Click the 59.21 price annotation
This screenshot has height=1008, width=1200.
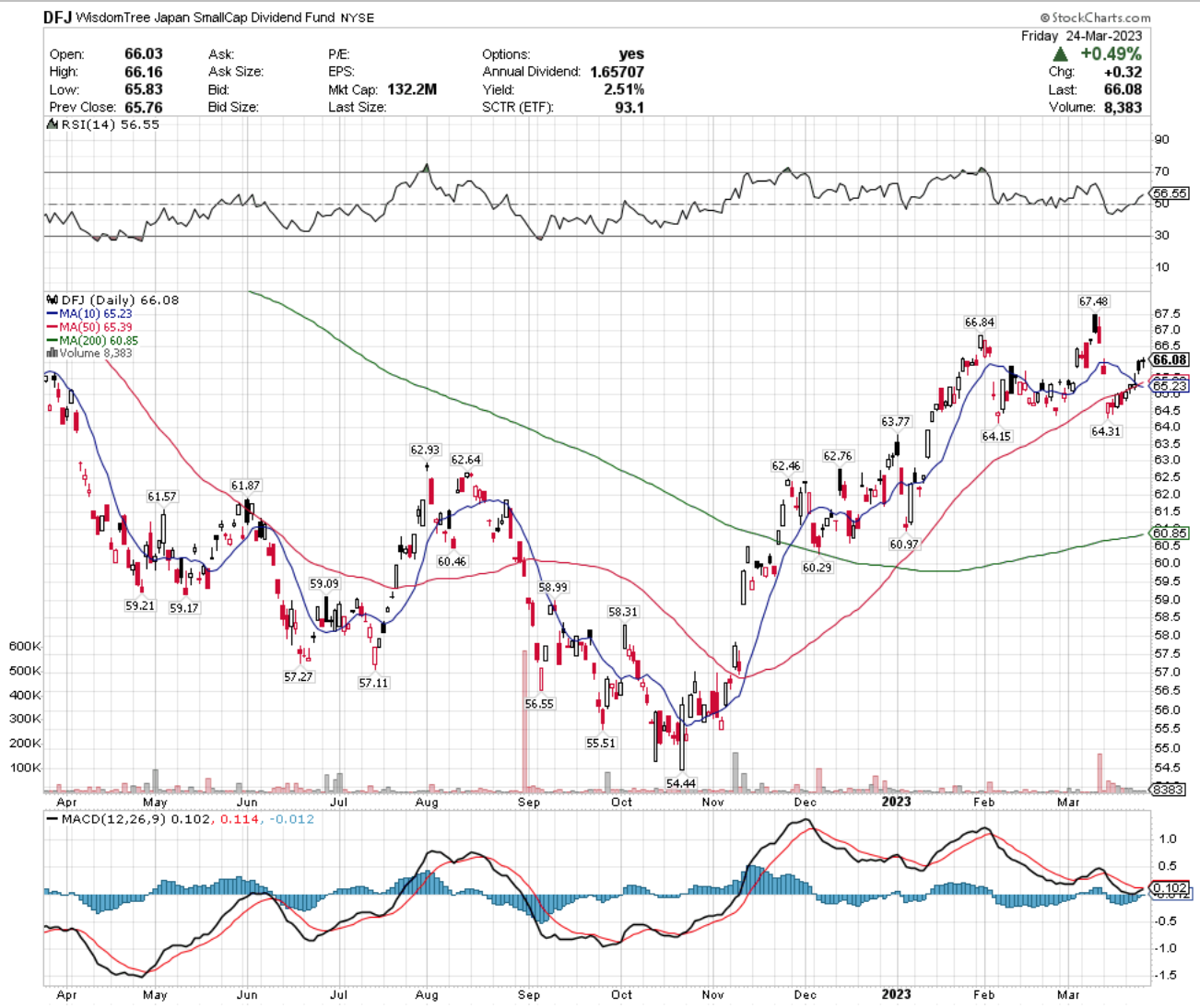140,605
